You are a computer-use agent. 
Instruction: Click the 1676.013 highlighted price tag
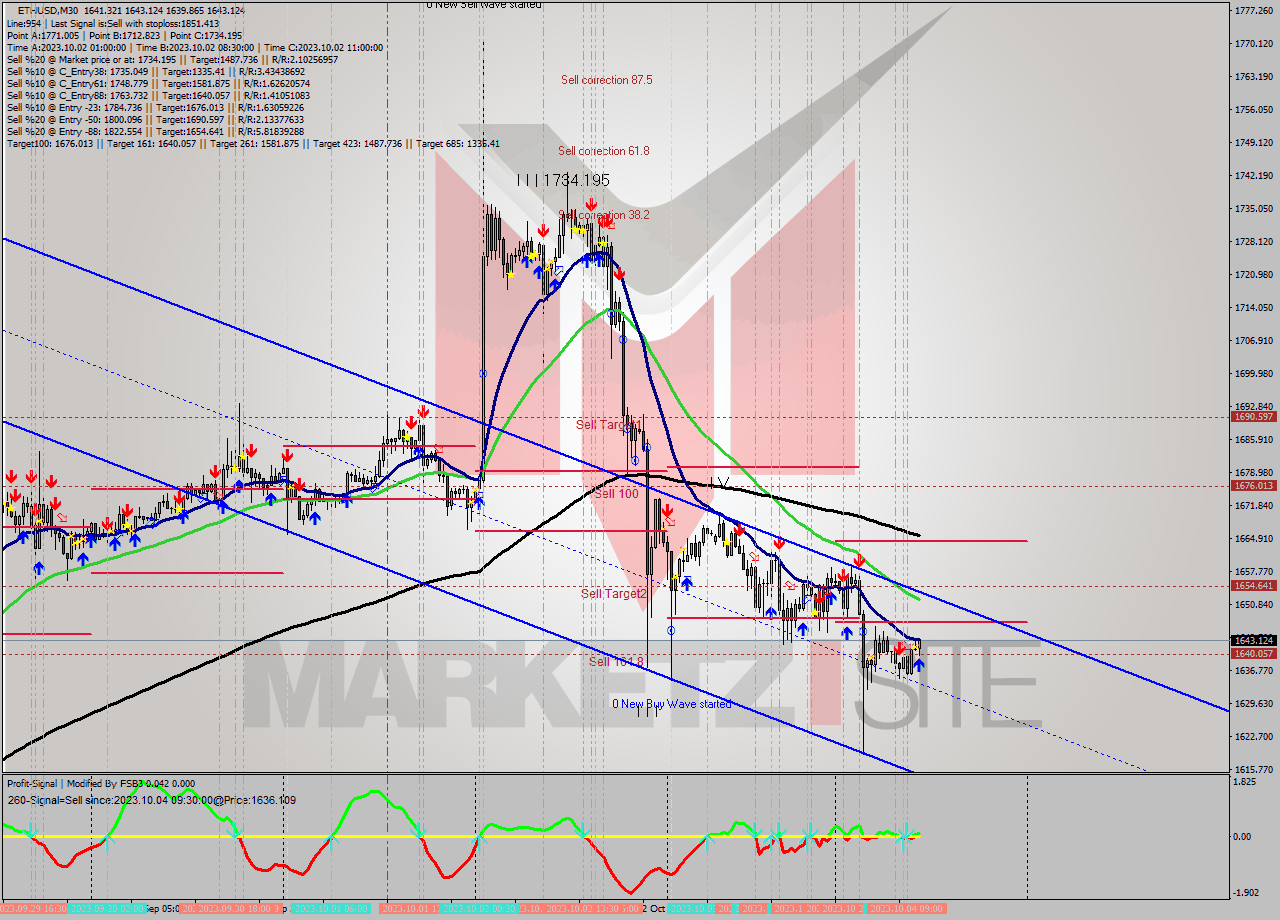click(1253, 485)
